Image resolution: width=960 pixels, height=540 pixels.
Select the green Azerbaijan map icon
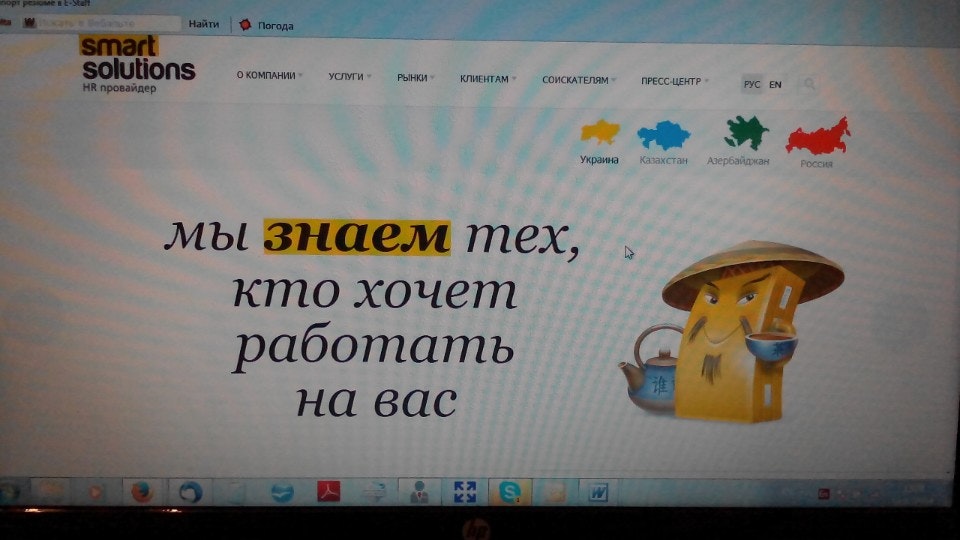746,133
